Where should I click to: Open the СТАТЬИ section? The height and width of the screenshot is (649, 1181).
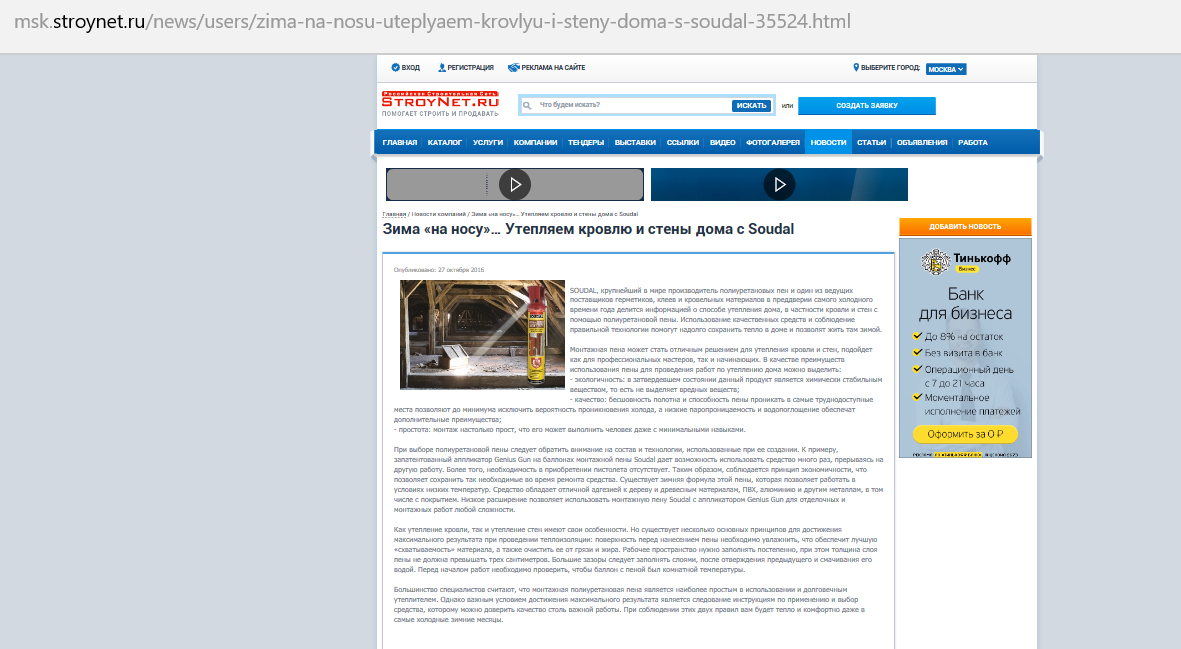(x=871, y=142)
